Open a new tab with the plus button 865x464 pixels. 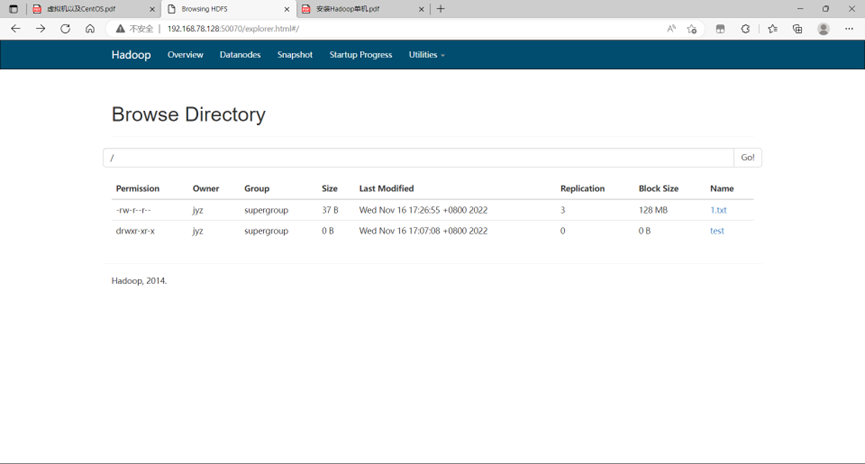pyautogui.click(x=440, y=9)
